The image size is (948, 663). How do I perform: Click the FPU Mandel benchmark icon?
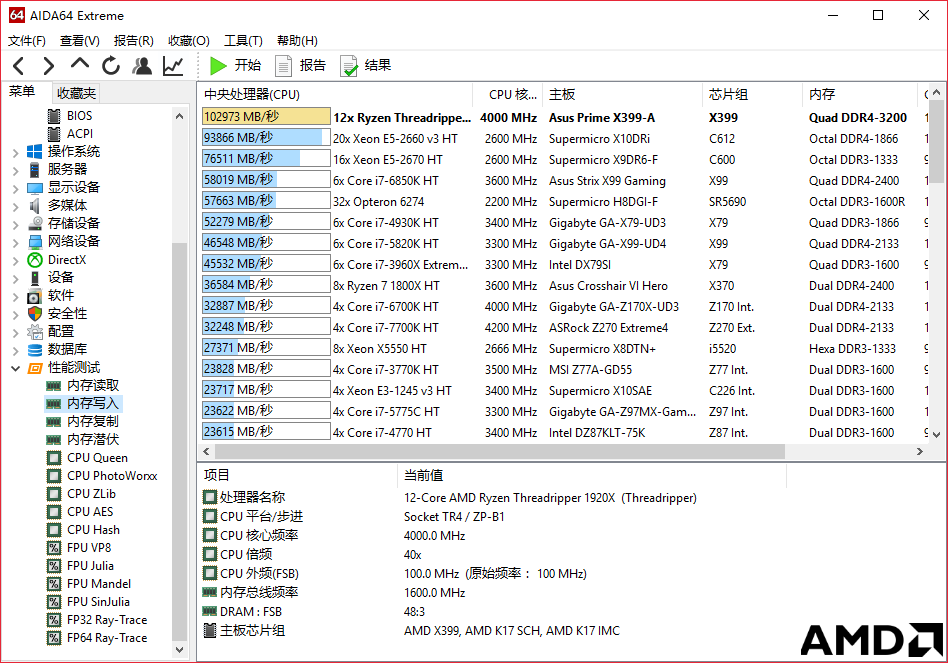54,584
